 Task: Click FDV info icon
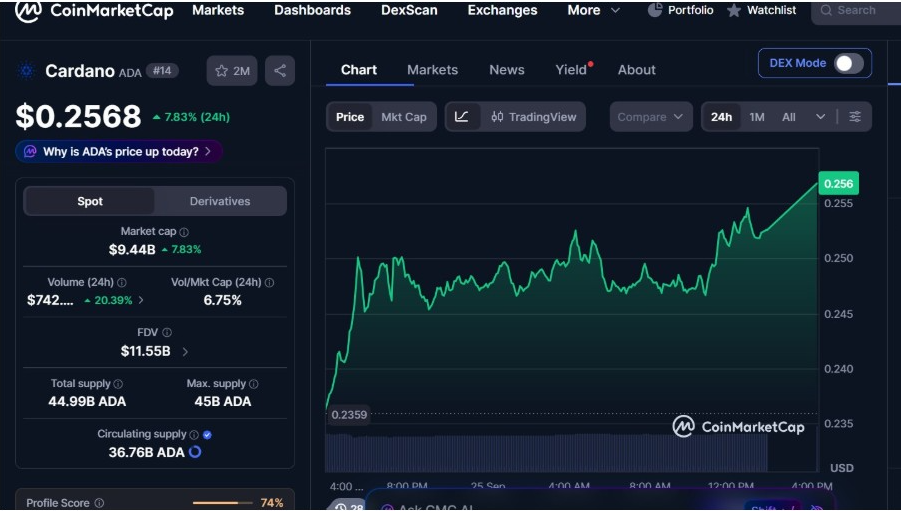tap(167, 333)
